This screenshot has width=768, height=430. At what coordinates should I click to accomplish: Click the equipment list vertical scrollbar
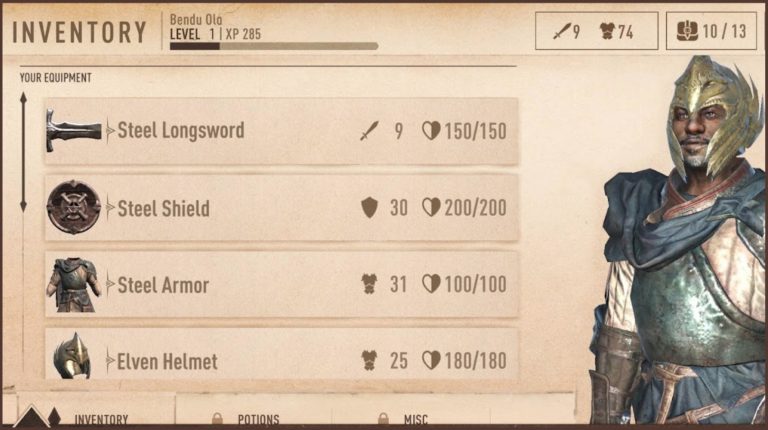point(24,152)
